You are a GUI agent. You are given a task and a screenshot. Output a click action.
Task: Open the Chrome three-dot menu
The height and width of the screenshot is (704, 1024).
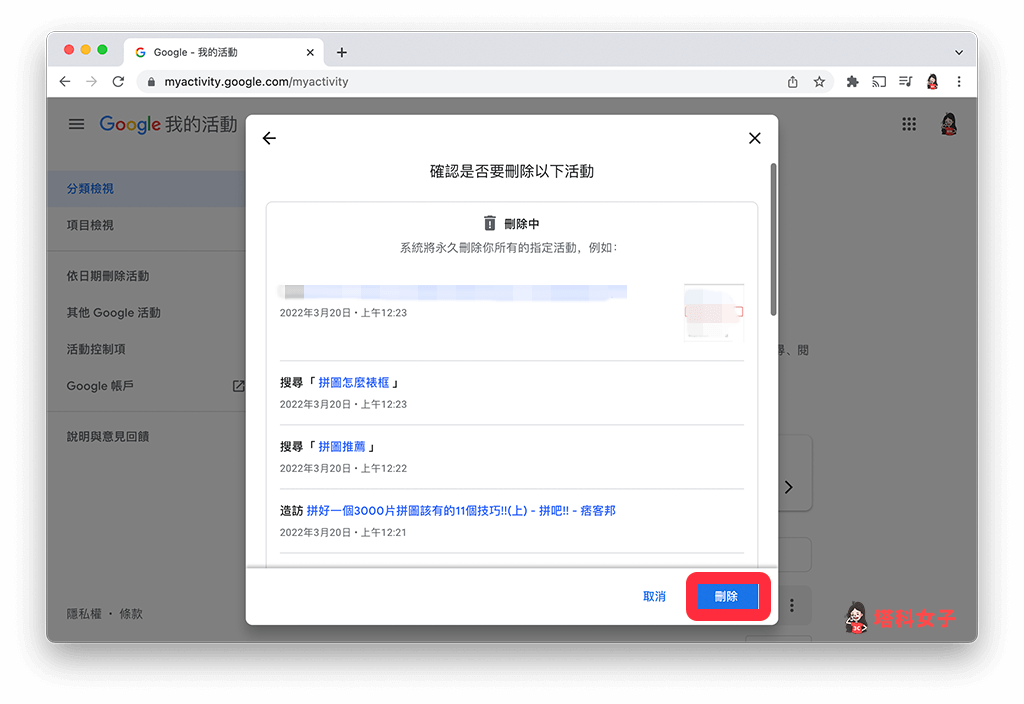(x=959, y=82)
